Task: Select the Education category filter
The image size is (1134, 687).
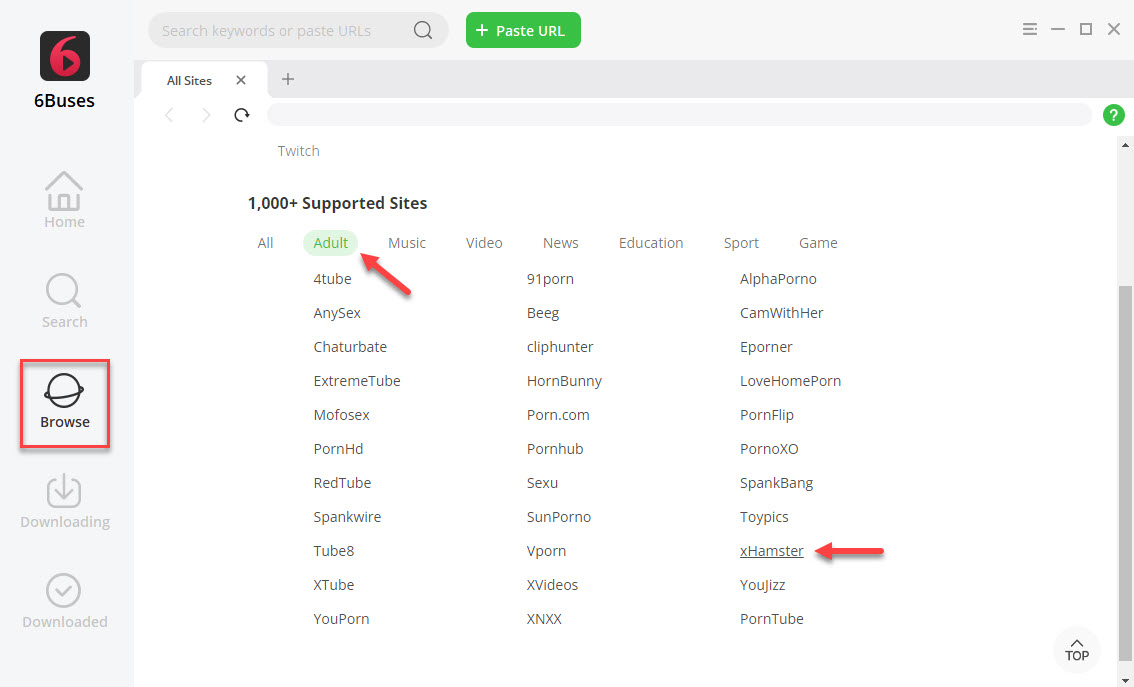Action: pyautogui.click(x=651, y=243)
